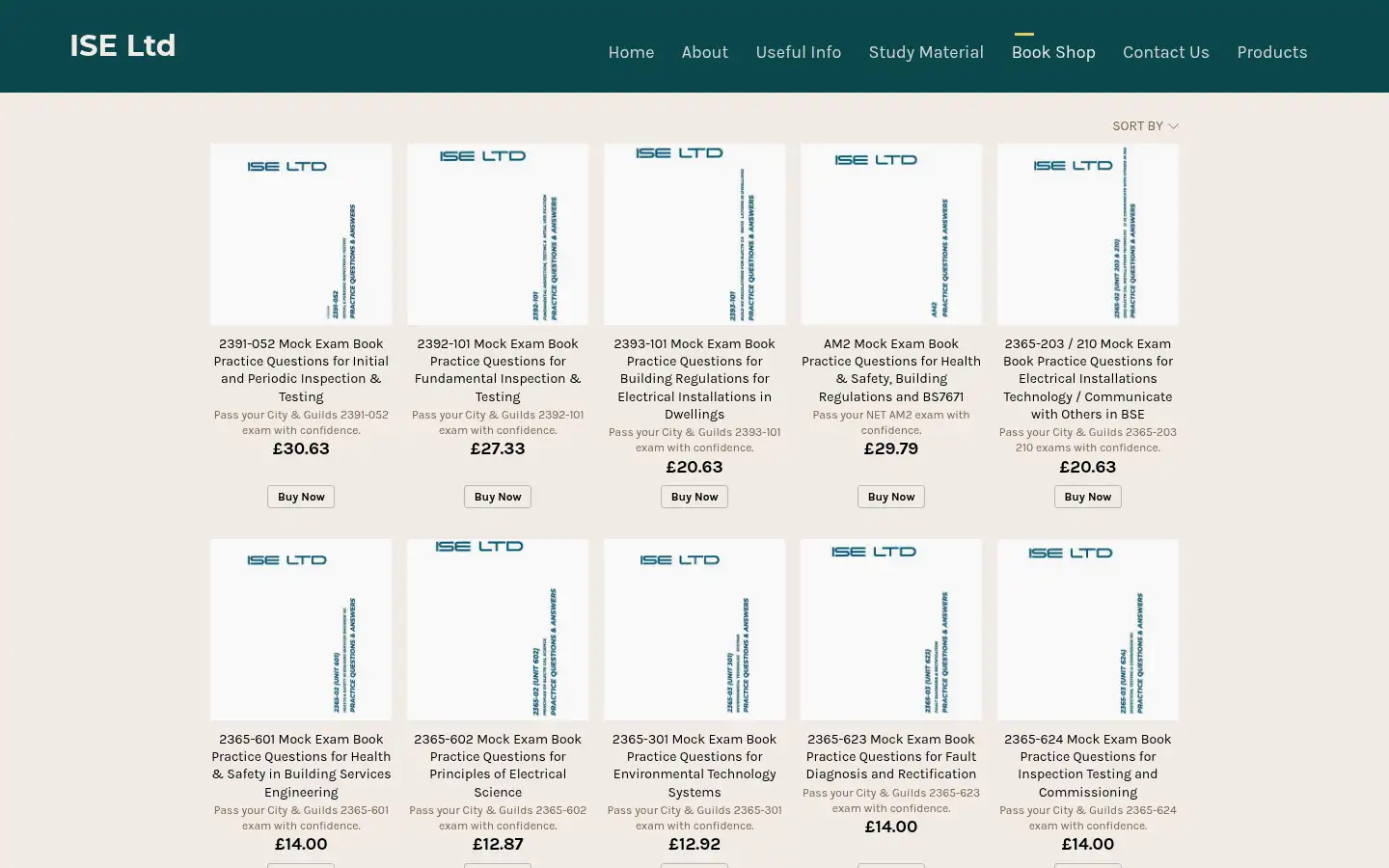Click the 2365-203 / 210 Mock Exam title
Viewport: 1389px width, 868px height.
(x=1088, y=379)
